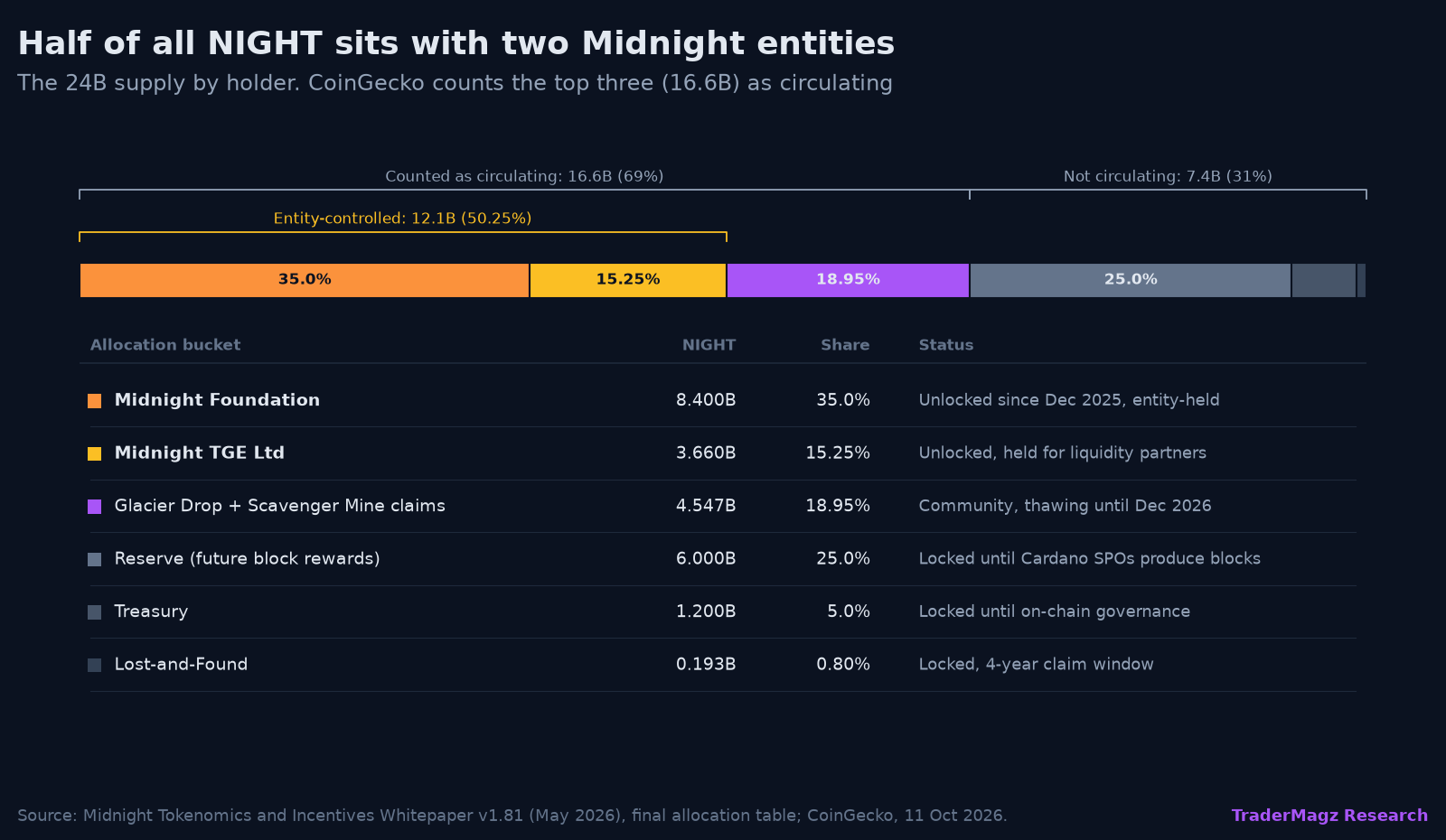The image size is (1446, 840).
Task: Click 'Locked, 4-year claim window' status
Action: click(x=1036, y=664)
